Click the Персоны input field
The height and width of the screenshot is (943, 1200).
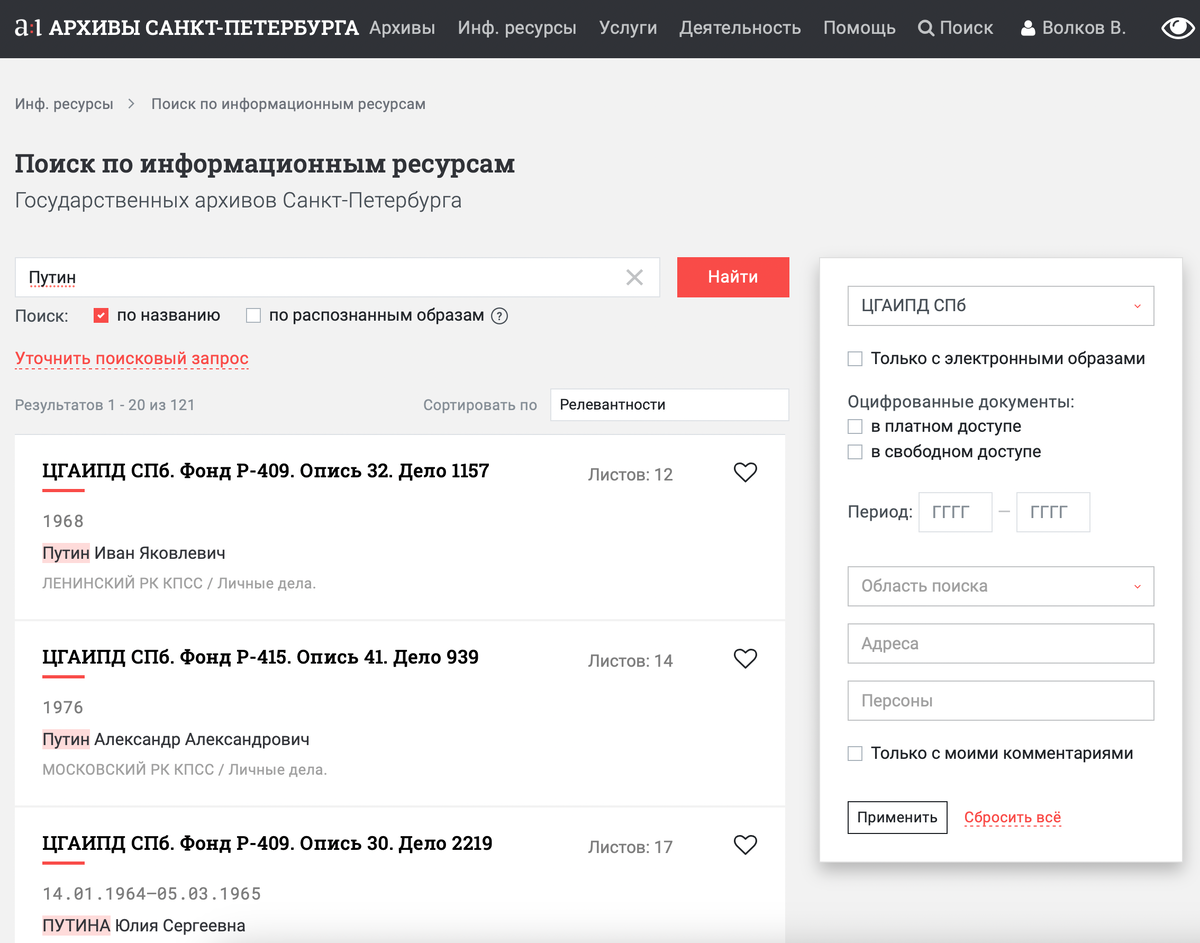click(x=1001, y=701)
